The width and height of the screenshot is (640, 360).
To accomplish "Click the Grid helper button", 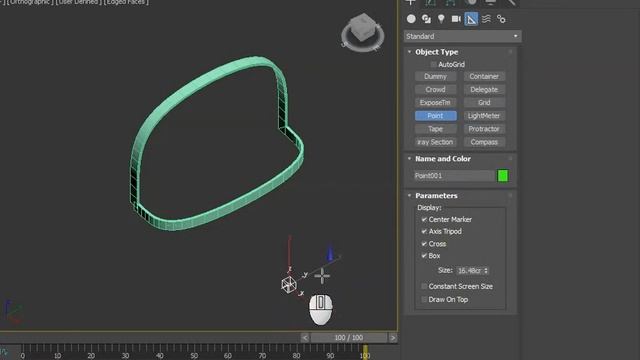I will [x=484, y=102].
